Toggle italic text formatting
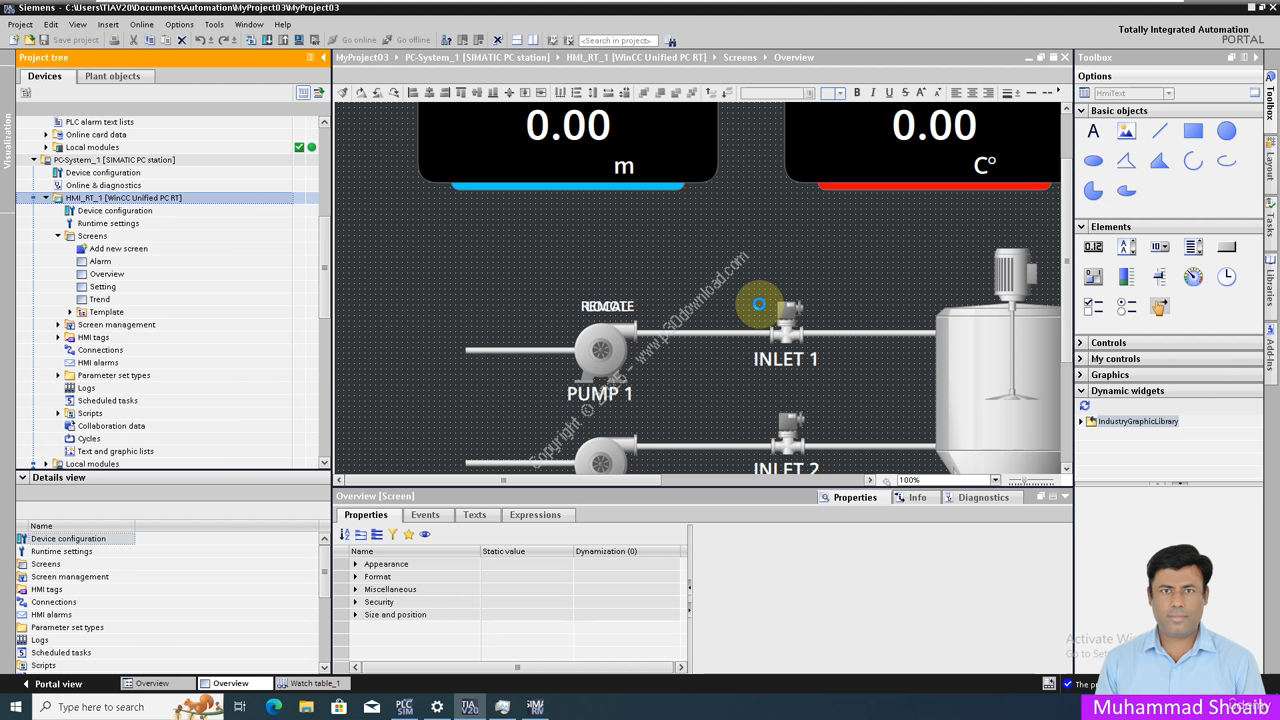1280x720 pixels. 873,93
